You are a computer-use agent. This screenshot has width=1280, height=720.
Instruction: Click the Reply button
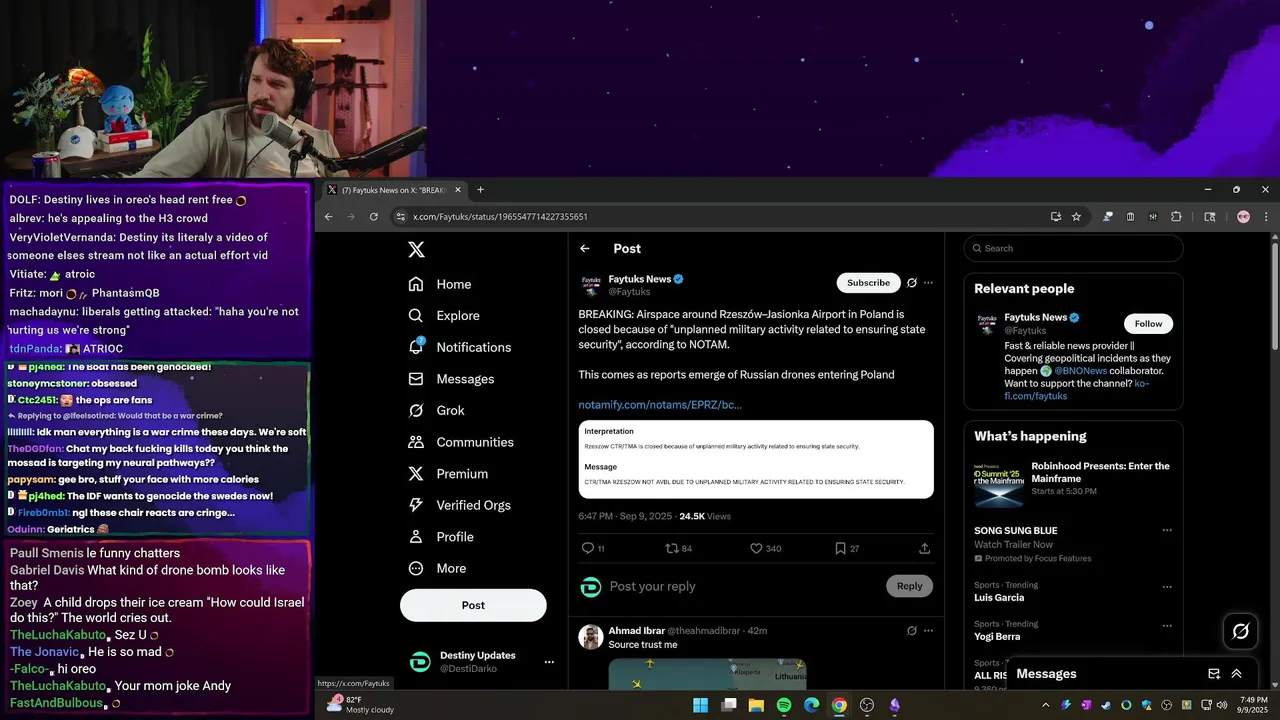909,586
